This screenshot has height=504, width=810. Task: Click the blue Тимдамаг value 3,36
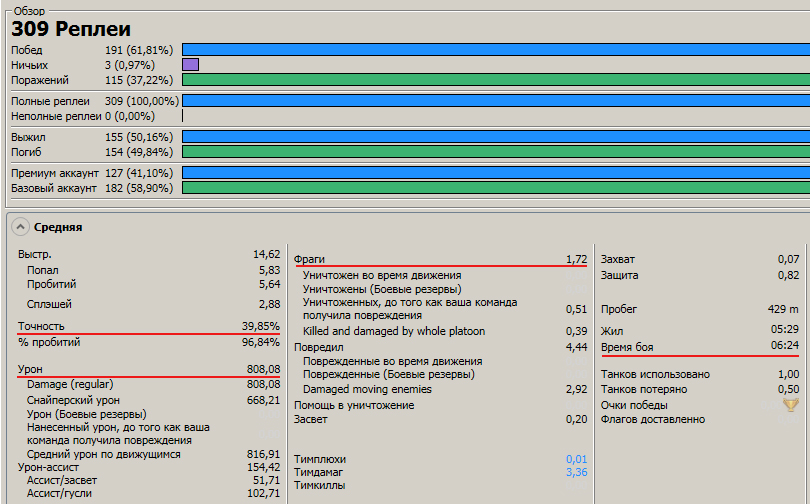(x=577, y=472)
